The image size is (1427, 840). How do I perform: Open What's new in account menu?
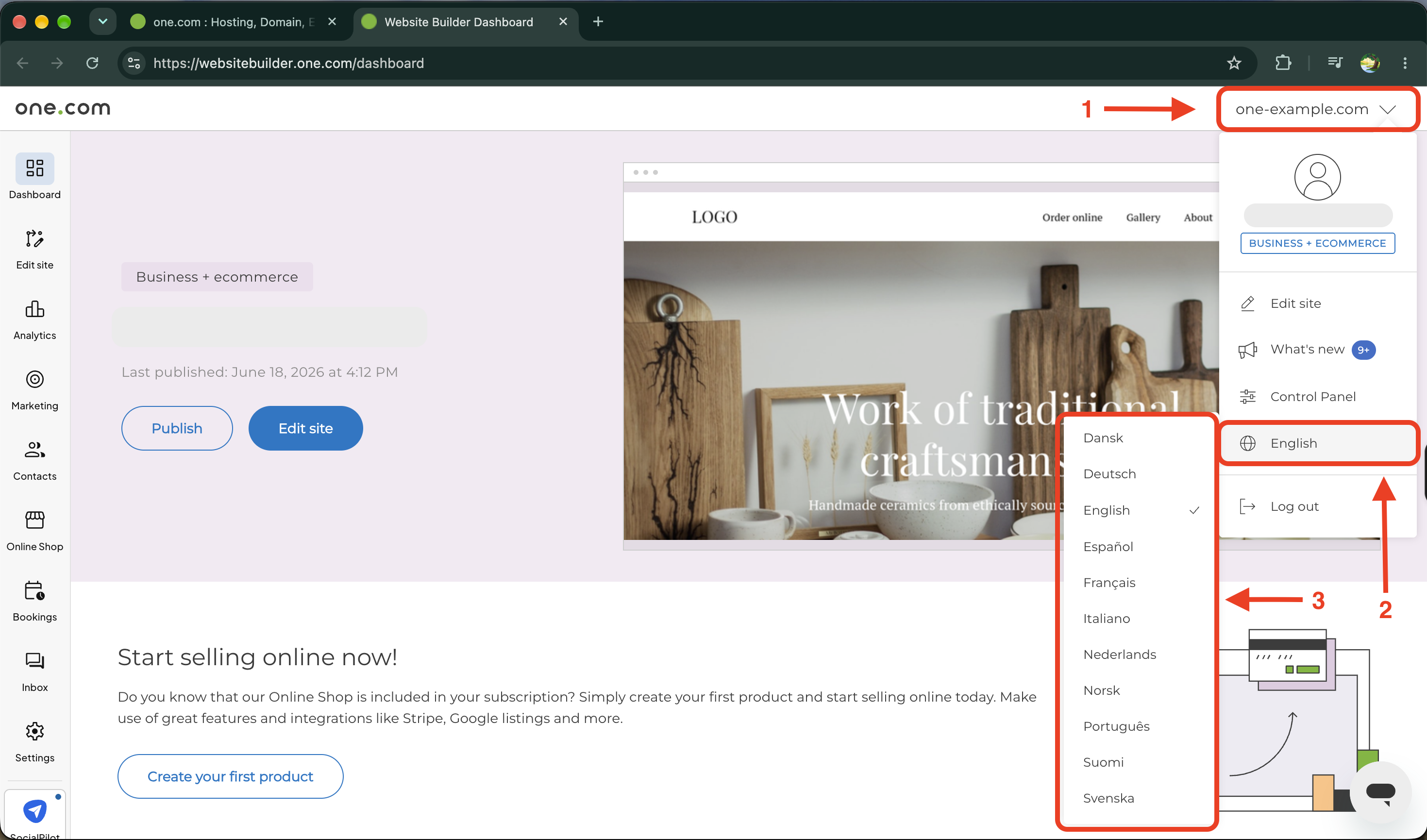click(1318, 350)
